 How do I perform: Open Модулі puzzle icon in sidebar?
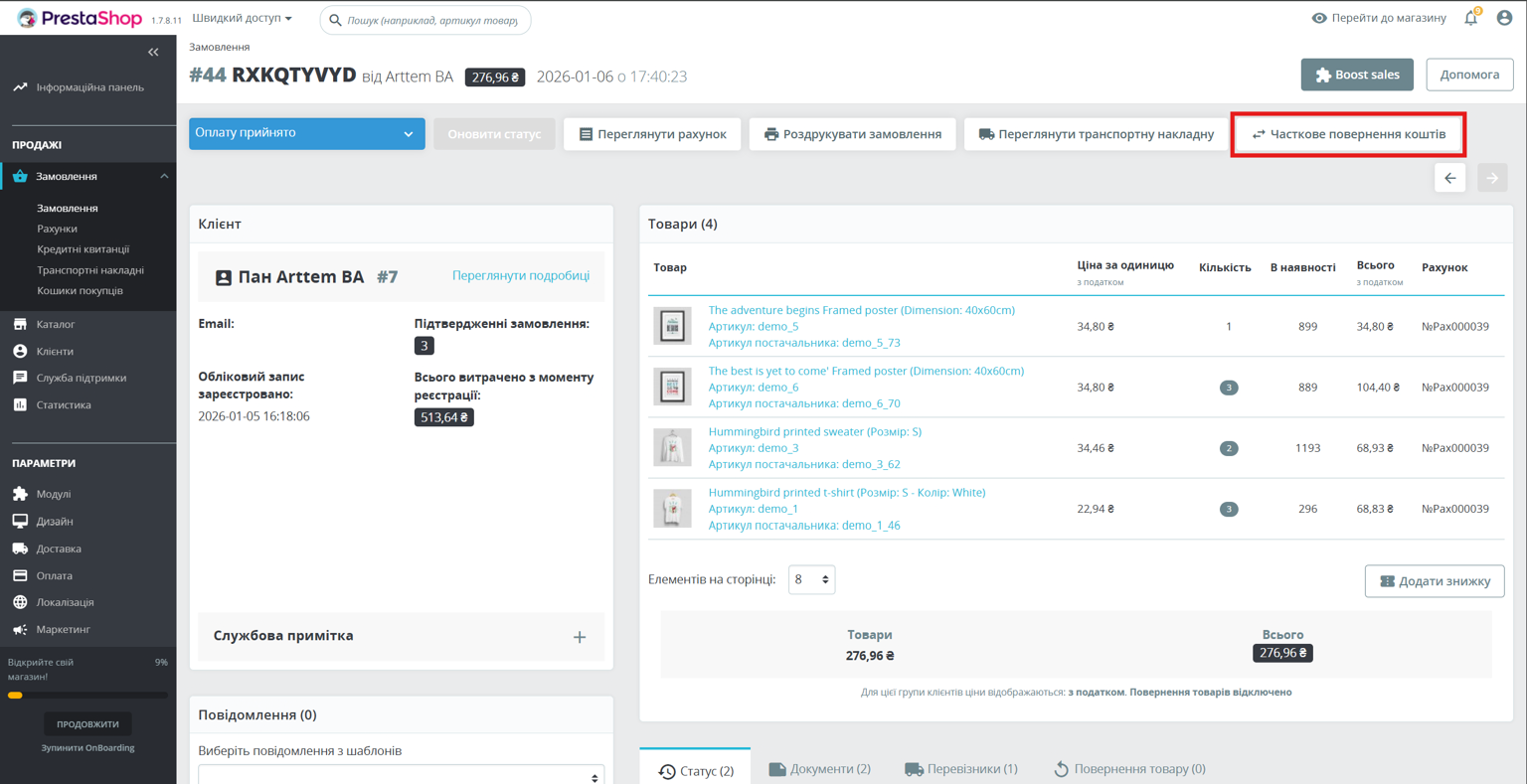pos(20,494)
